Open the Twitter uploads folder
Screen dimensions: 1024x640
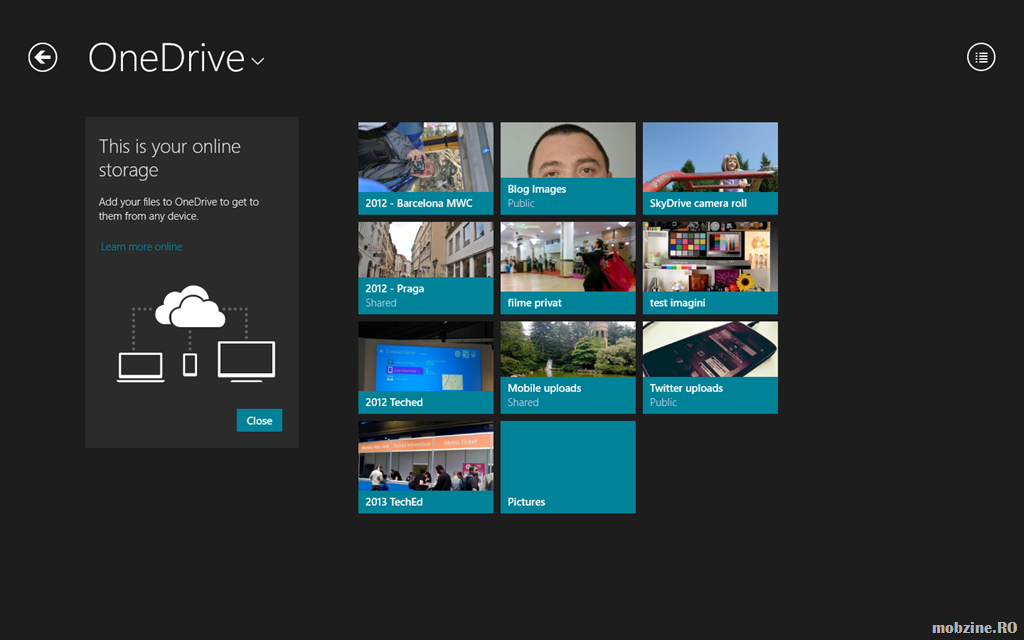click(x=711, y=368)
